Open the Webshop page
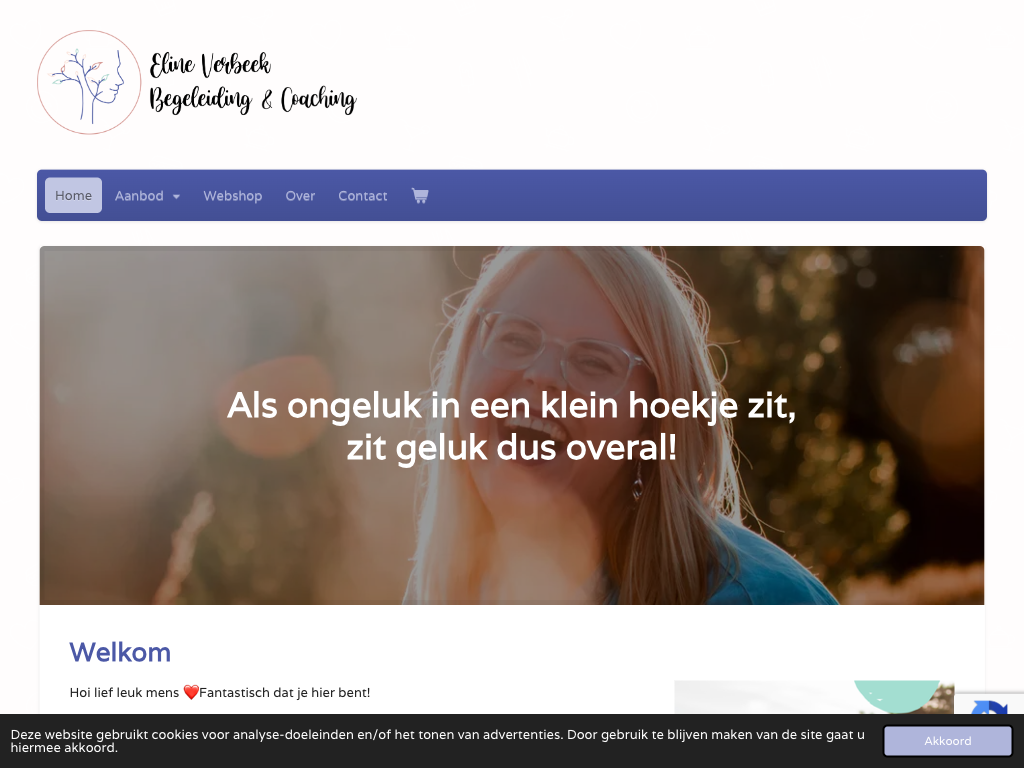The height and width of the screenshot is (768, 1024). tap(232, 195)
